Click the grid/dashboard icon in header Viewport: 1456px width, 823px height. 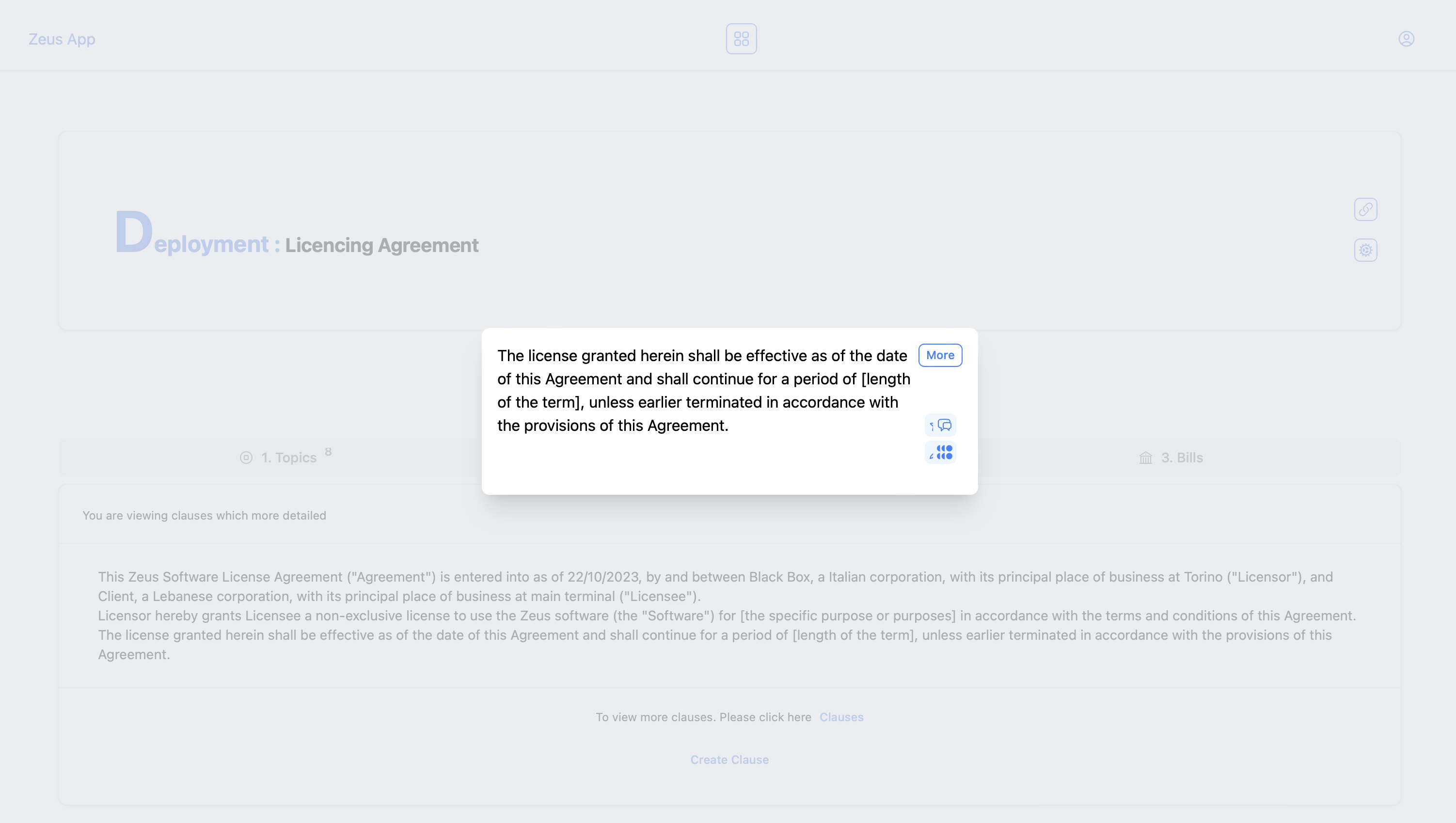point(741,39)
